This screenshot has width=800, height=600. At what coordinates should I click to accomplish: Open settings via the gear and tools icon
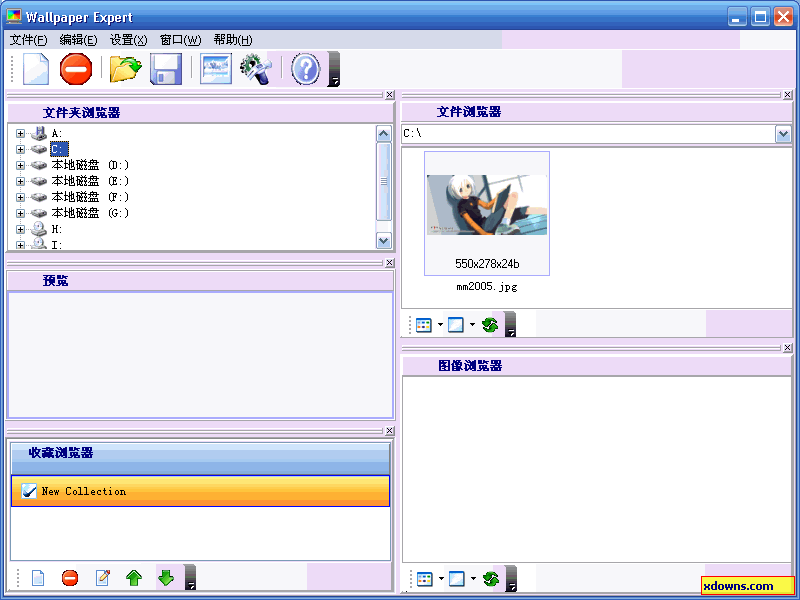coord(256,69)
